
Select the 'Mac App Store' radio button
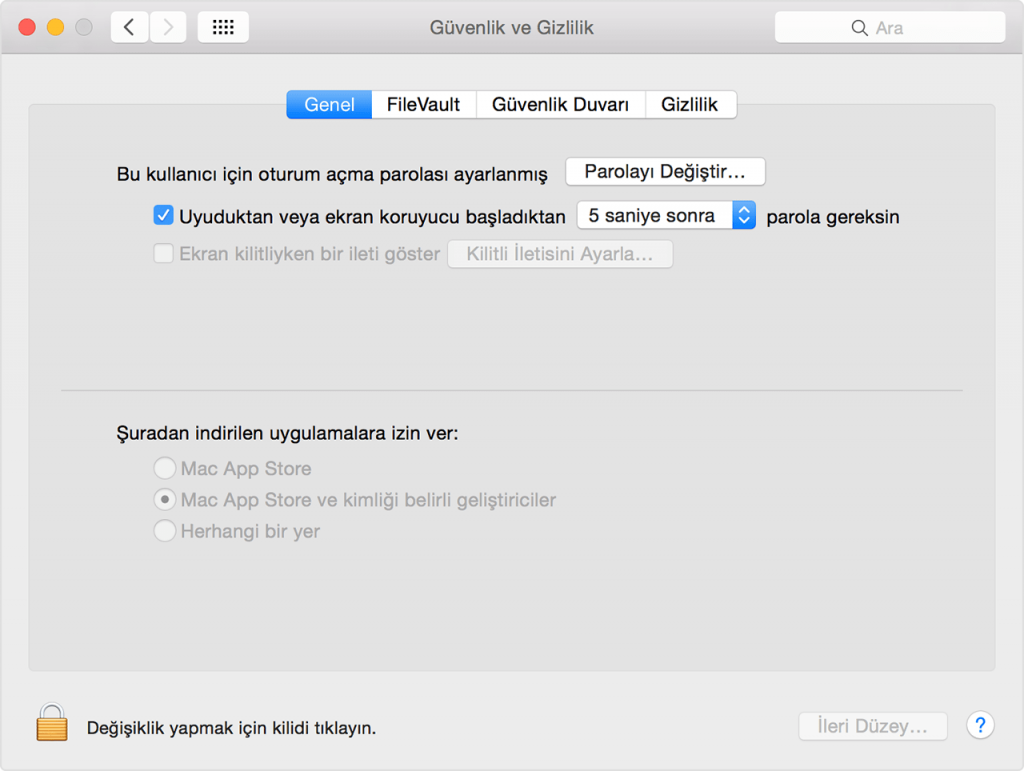(x=164, y=467)
